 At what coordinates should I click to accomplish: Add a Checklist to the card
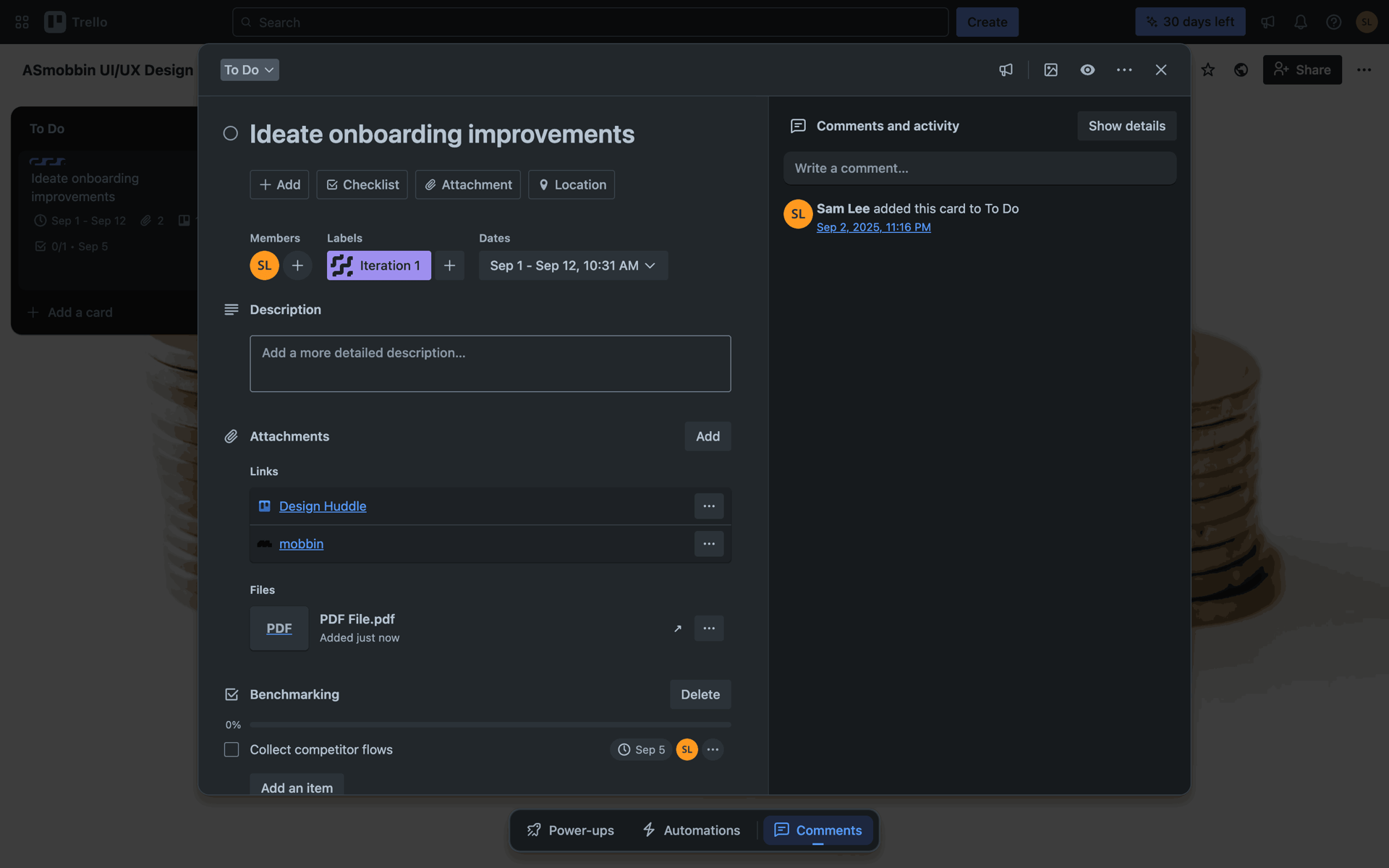[x=362, y=184]
